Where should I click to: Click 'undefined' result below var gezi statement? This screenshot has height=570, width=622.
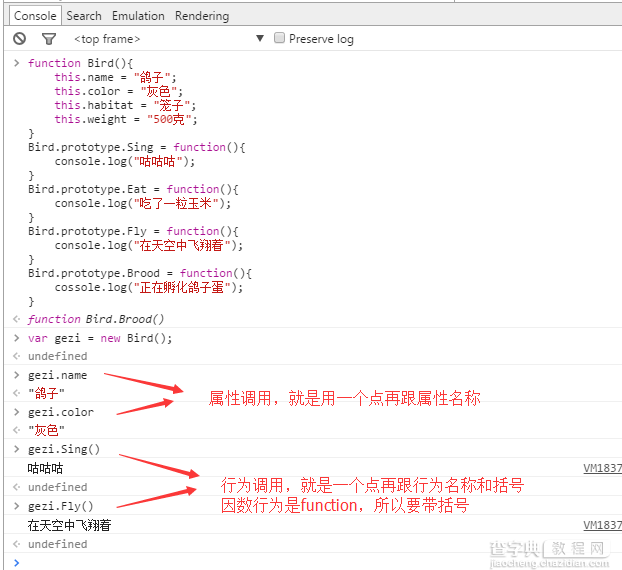[x=58, y=356]
